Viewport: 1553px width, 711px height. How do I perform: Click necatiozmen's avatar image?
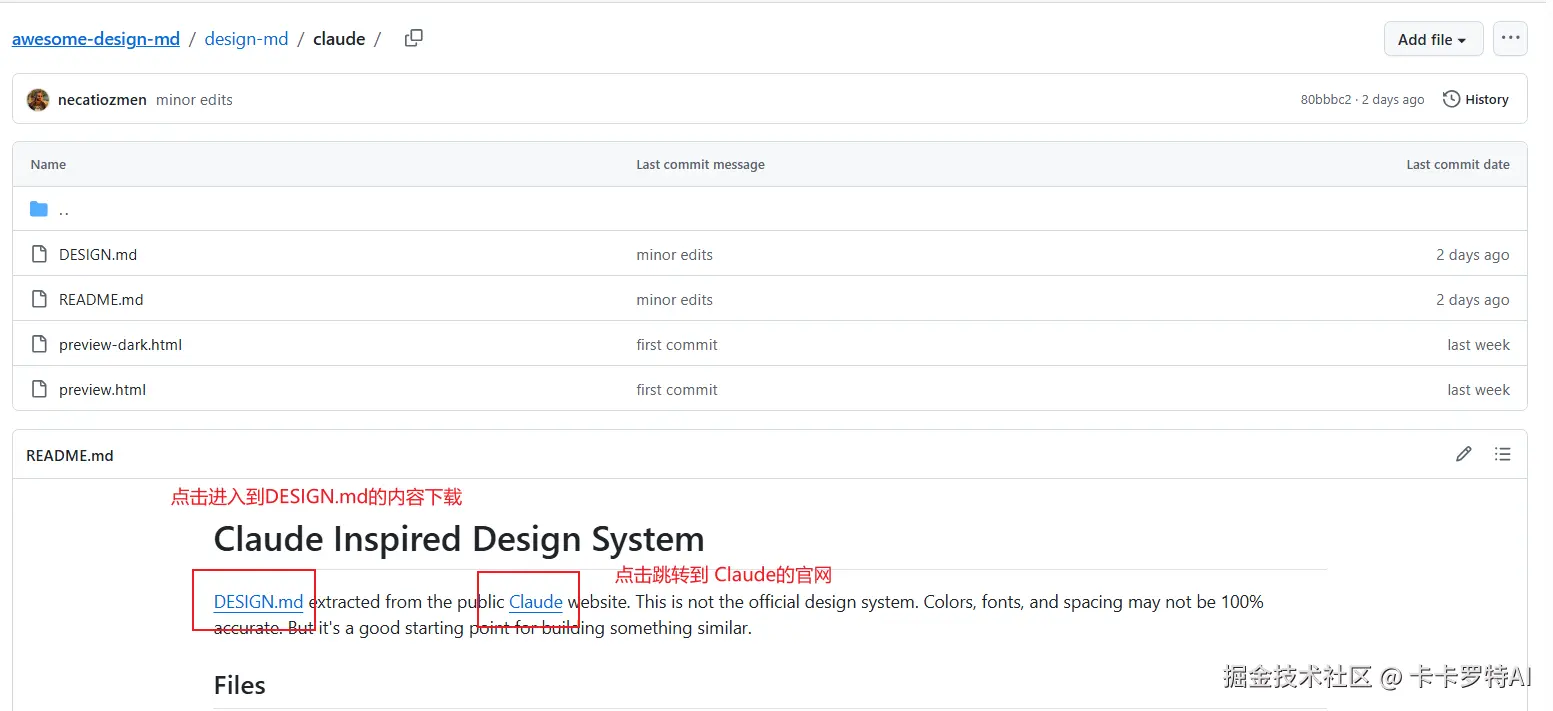[38, 99]
